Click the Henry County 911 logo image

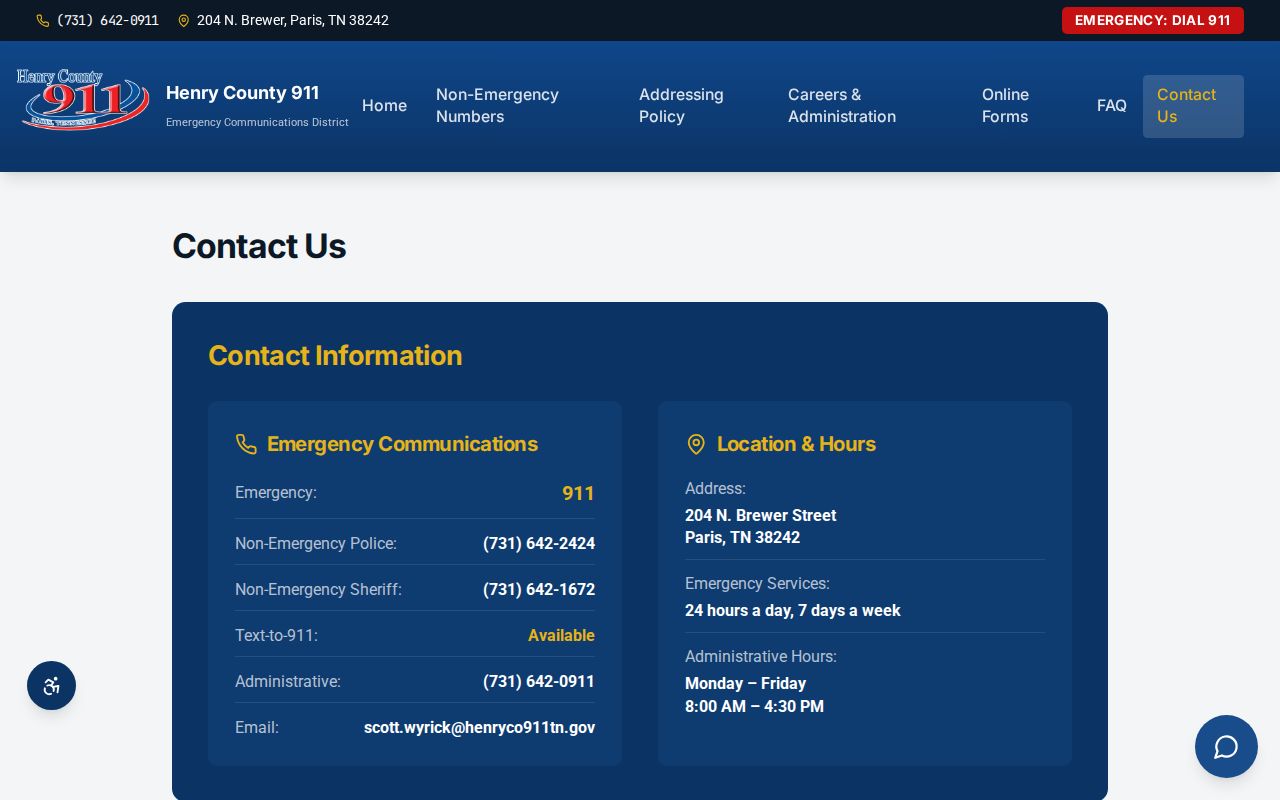(83, 99)
